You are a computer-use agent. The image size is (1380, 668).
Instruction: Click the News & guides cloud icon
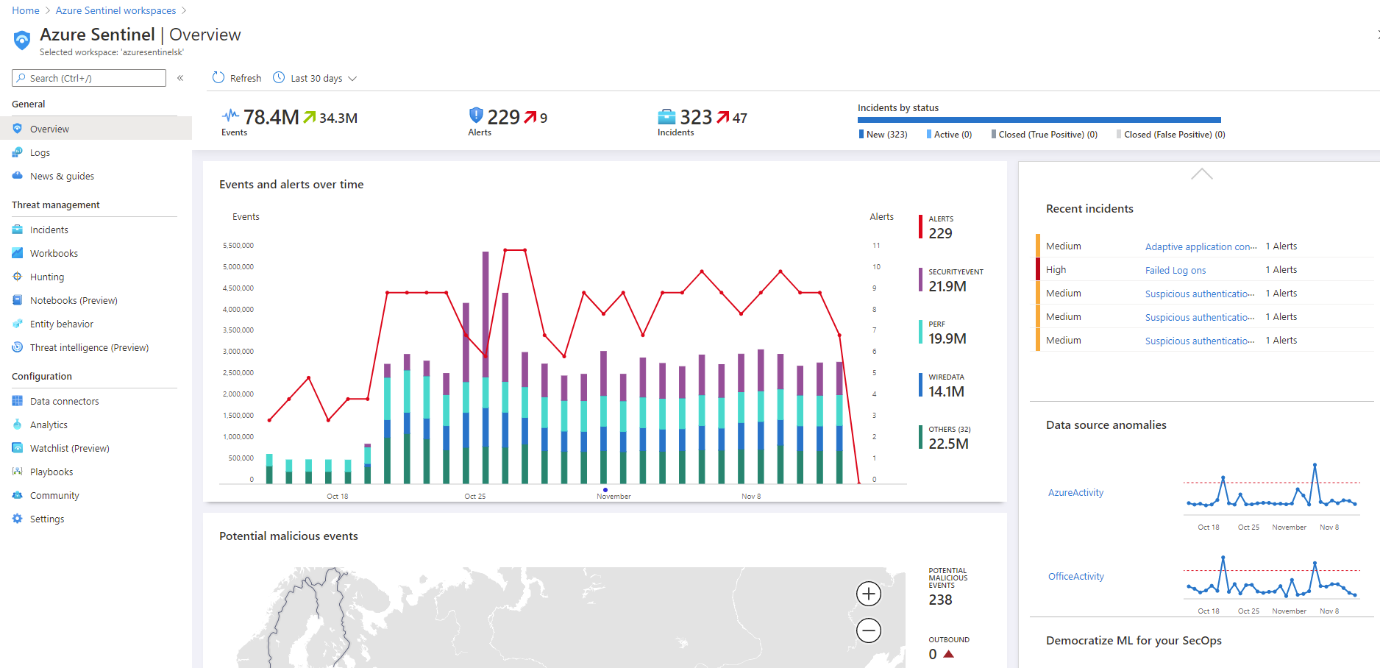point(18,176)
